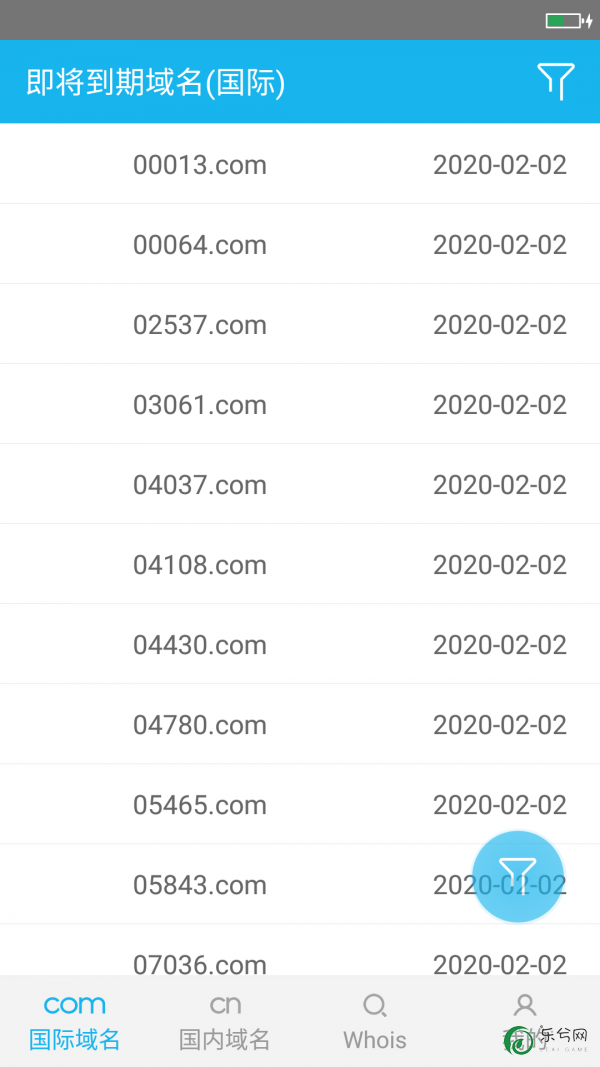
Task: Tap the floating blue filter button
Action: pyautogui.click(x=518, y=876)
